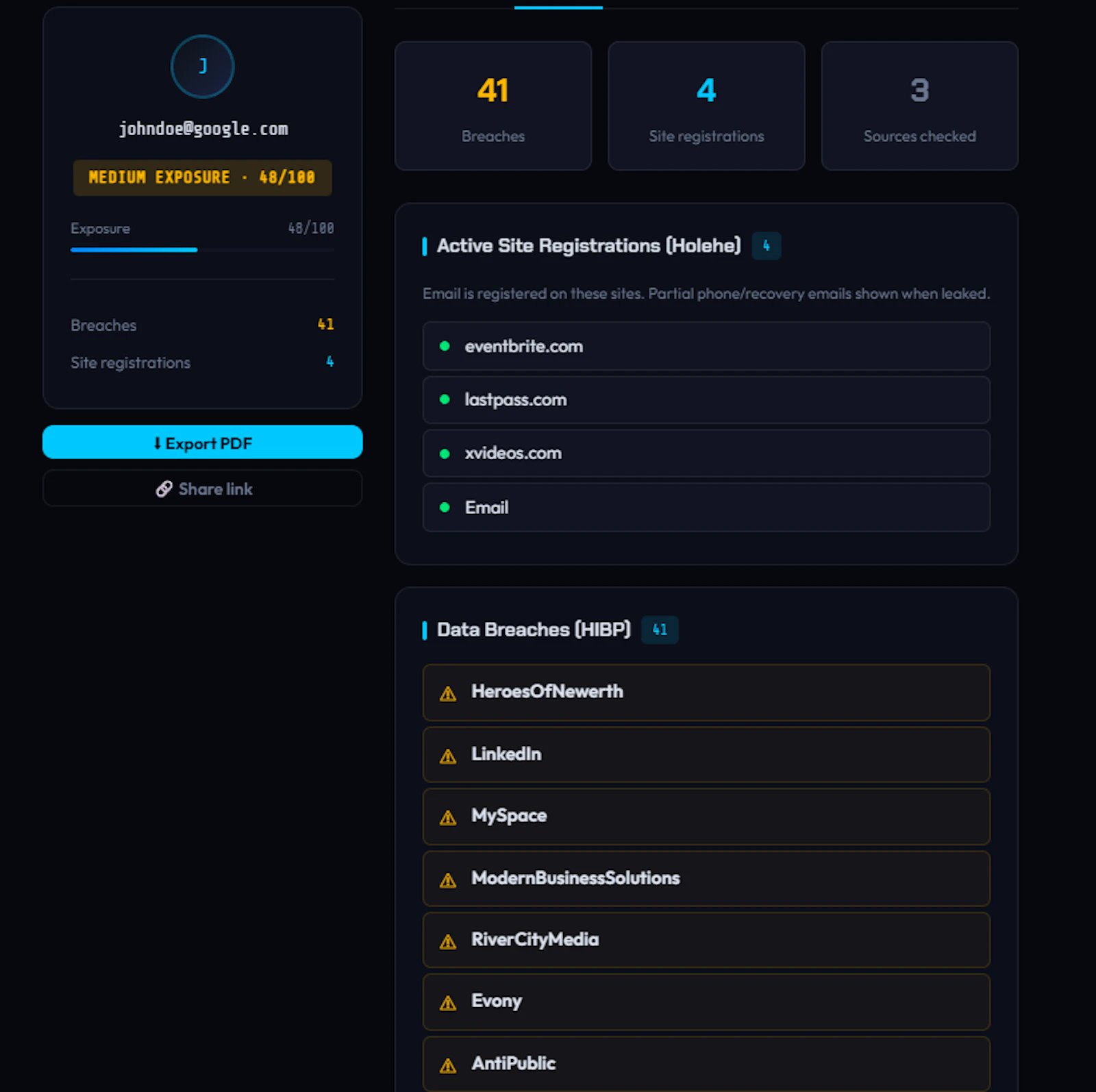
Task: Copy the Share link
Action: point(202,488)
